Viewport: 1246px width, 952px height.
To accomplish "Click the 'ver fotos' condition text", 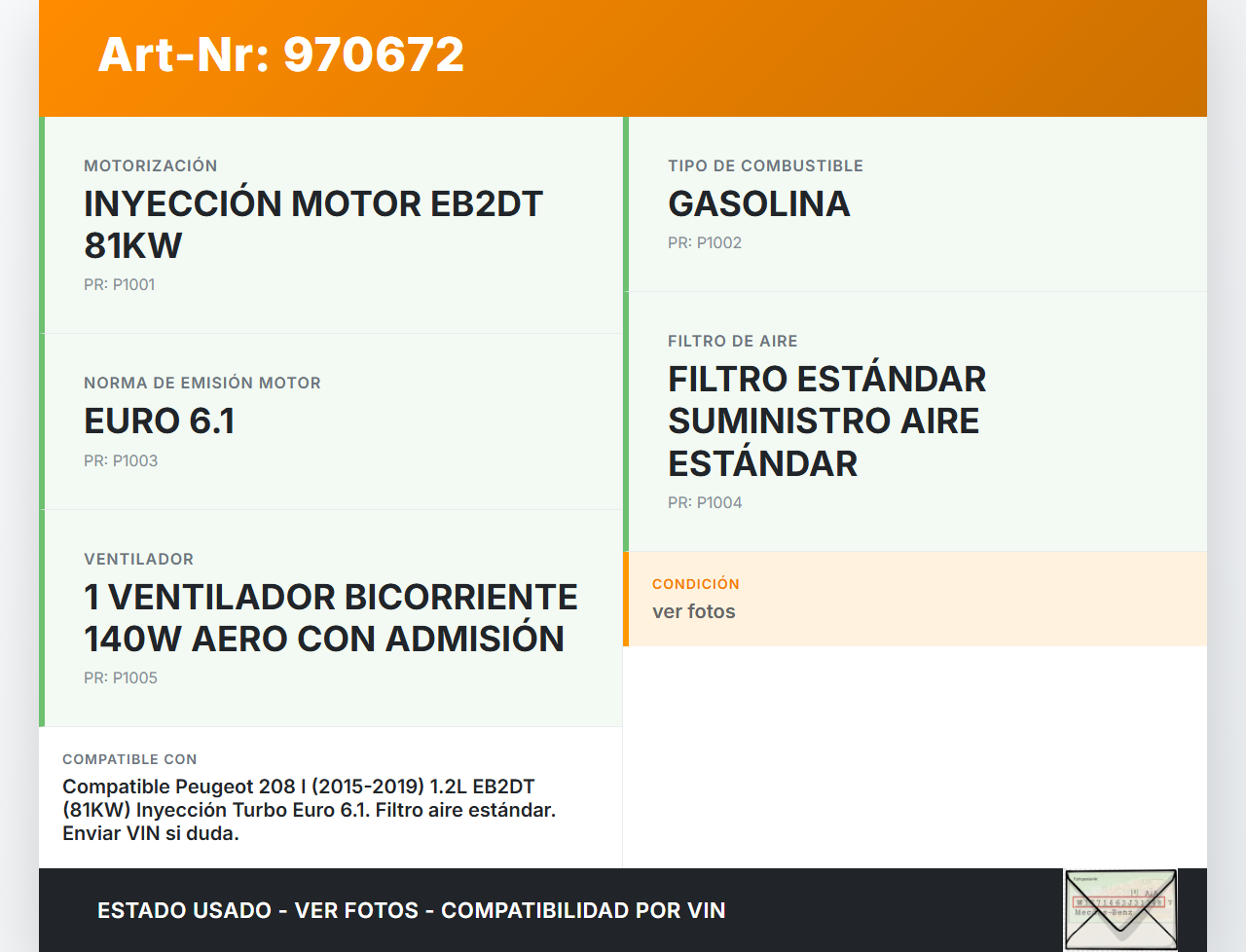I will point(693,611).
